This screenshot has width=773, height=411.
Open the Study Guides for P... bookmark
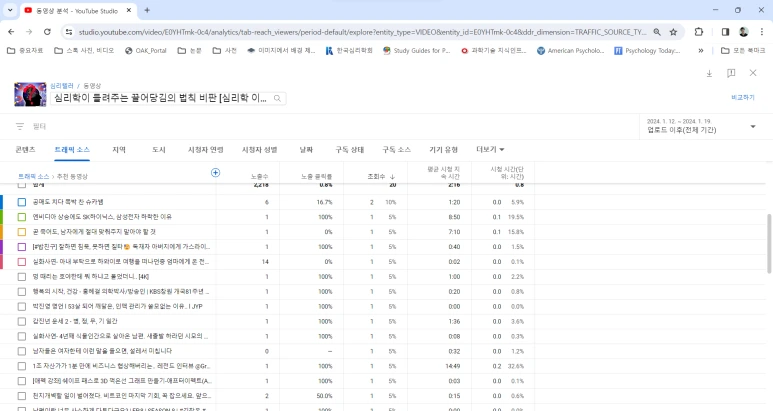click(417, 50)
